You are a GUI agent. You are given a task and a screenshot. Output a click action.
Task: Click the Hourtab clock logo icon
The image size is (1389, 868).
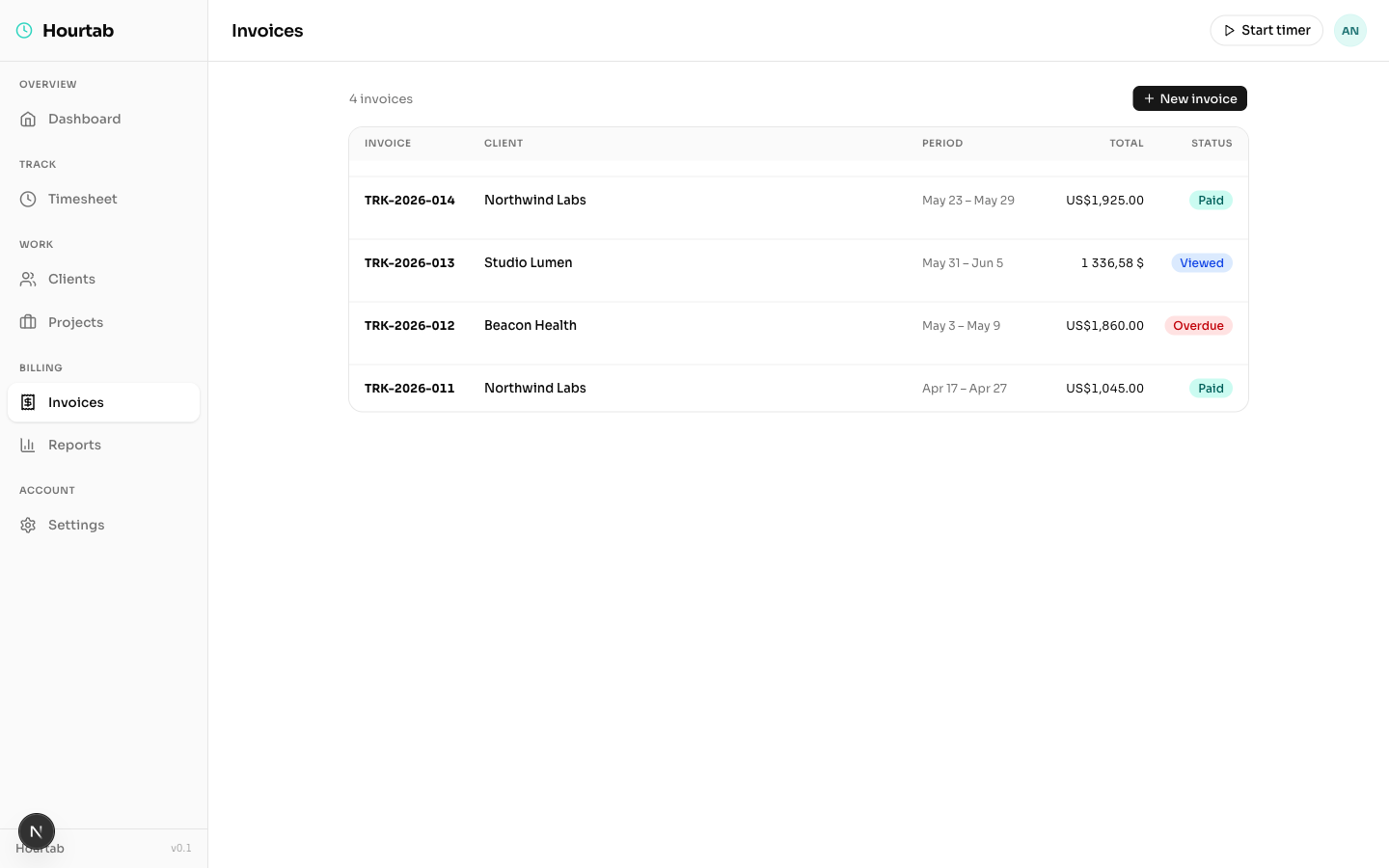(x=24, y=31)
